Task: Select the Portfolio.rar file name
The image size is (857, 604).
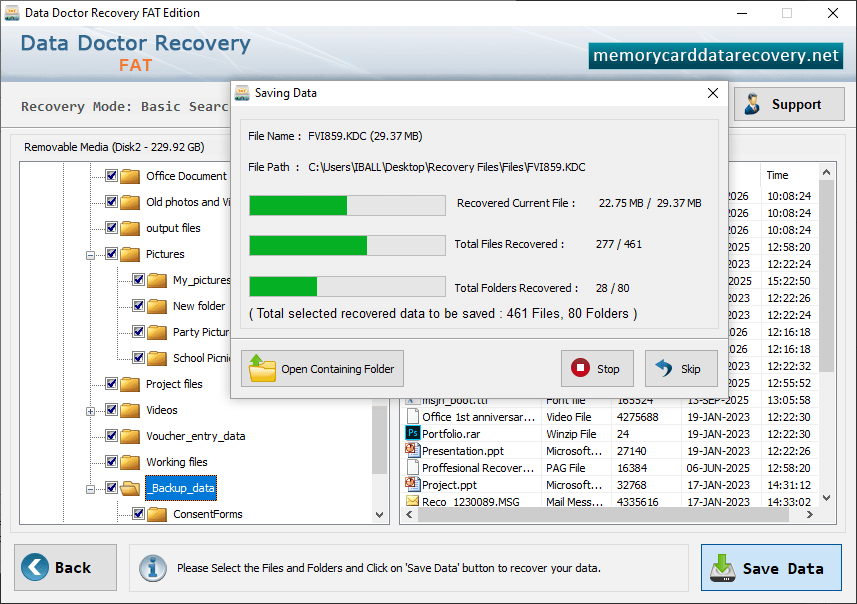Action: point(451,434)
